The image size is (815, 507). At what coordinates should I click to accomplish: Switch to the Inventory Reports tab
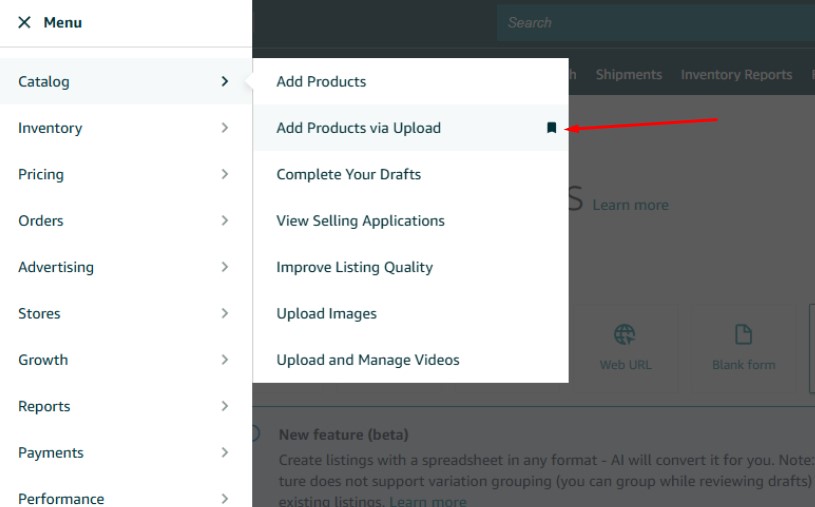click(x=737, y=74)
